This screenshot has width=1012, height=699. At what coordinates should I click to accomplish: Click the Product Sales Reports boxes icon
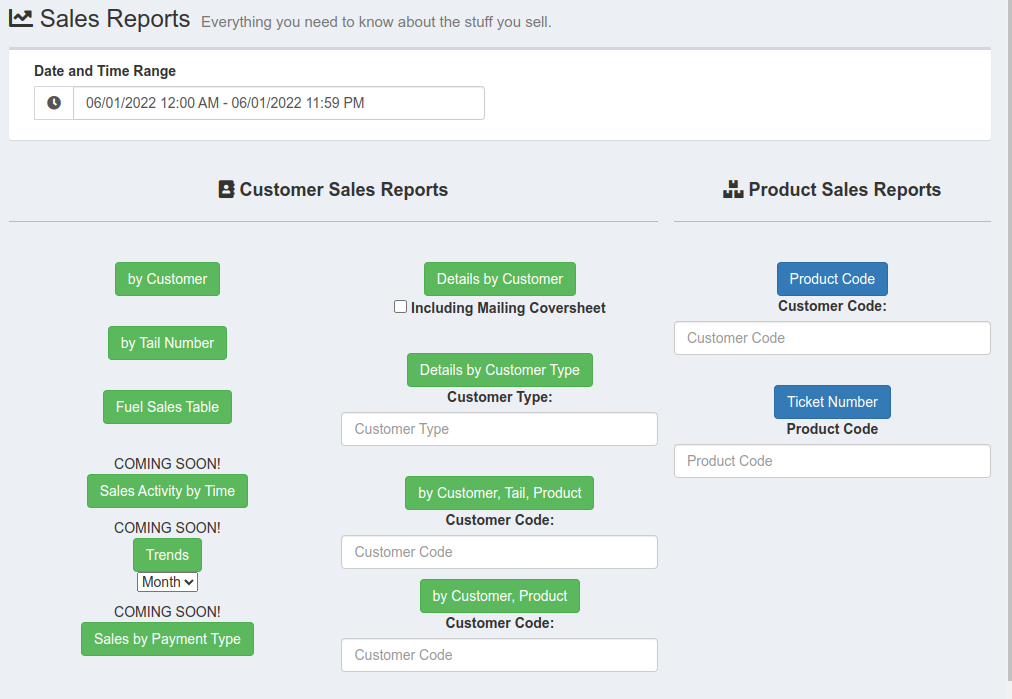(733, 189)
